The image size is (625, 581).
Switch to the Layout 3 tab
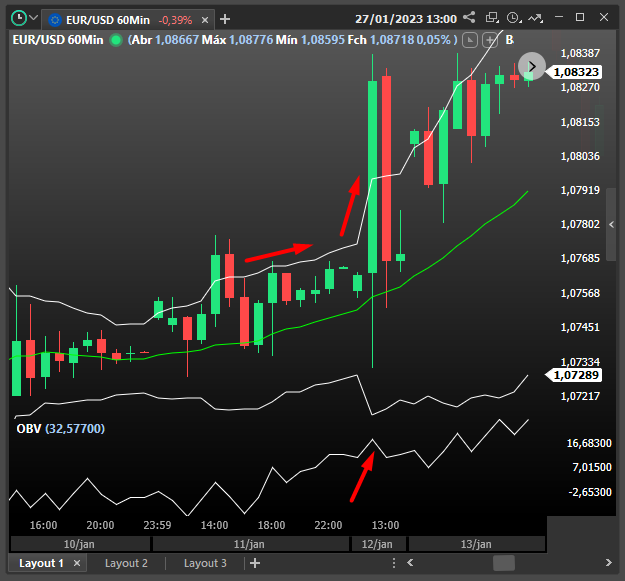point(205,563)
